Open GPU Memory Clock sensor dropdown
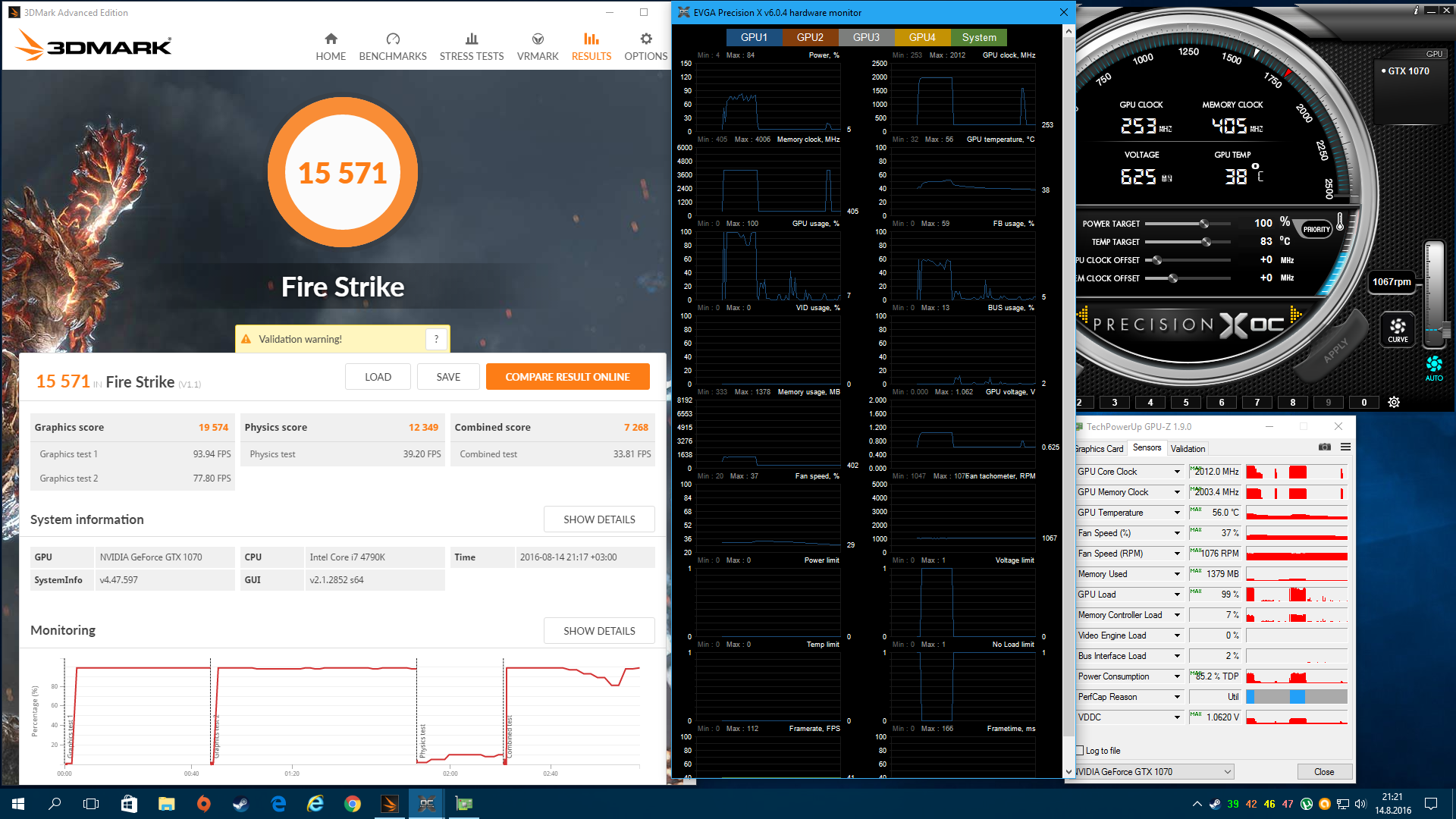This screenshot has height=819, width=1456. coord(1177,492)
